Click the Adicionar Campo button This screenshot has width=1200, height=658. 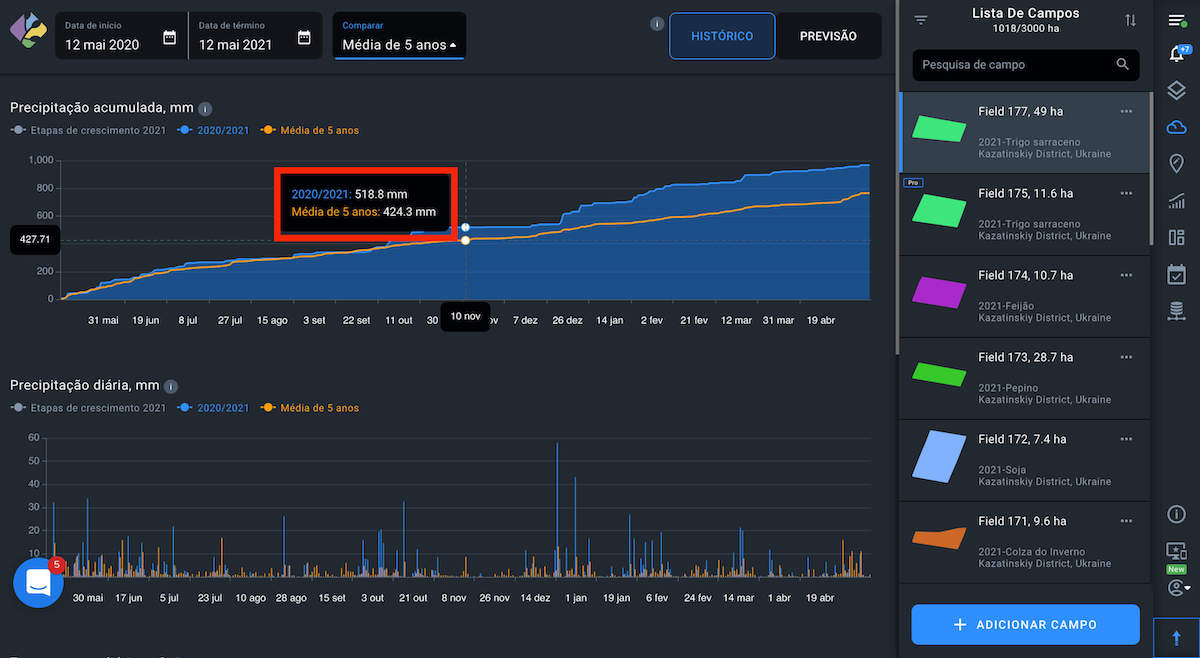click(1025, 624)
